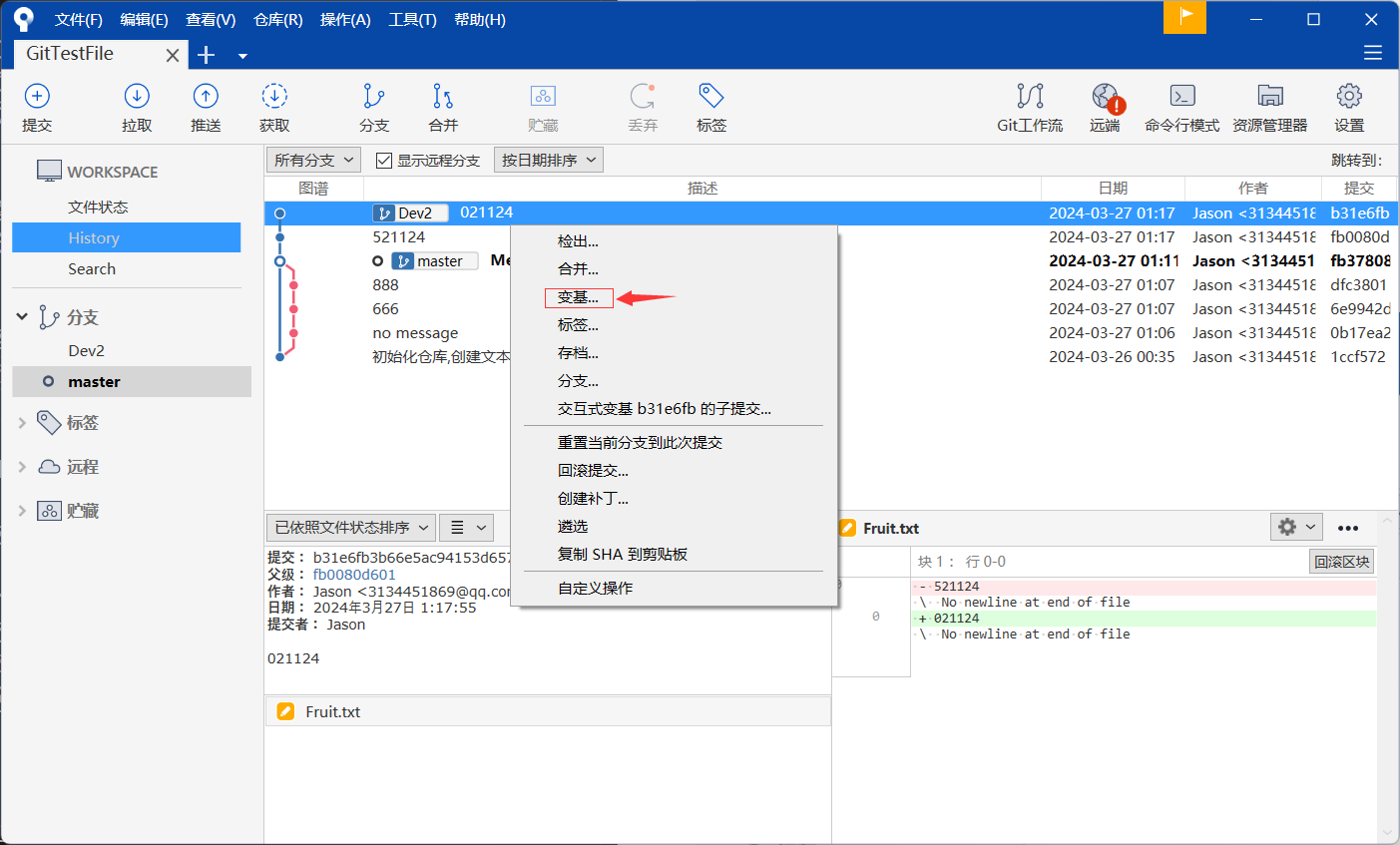Image resolution: width=1400 pixels, height=845 pixels.
Task: Open the 编辑(E) menu
Action: [x=144, y=19]
